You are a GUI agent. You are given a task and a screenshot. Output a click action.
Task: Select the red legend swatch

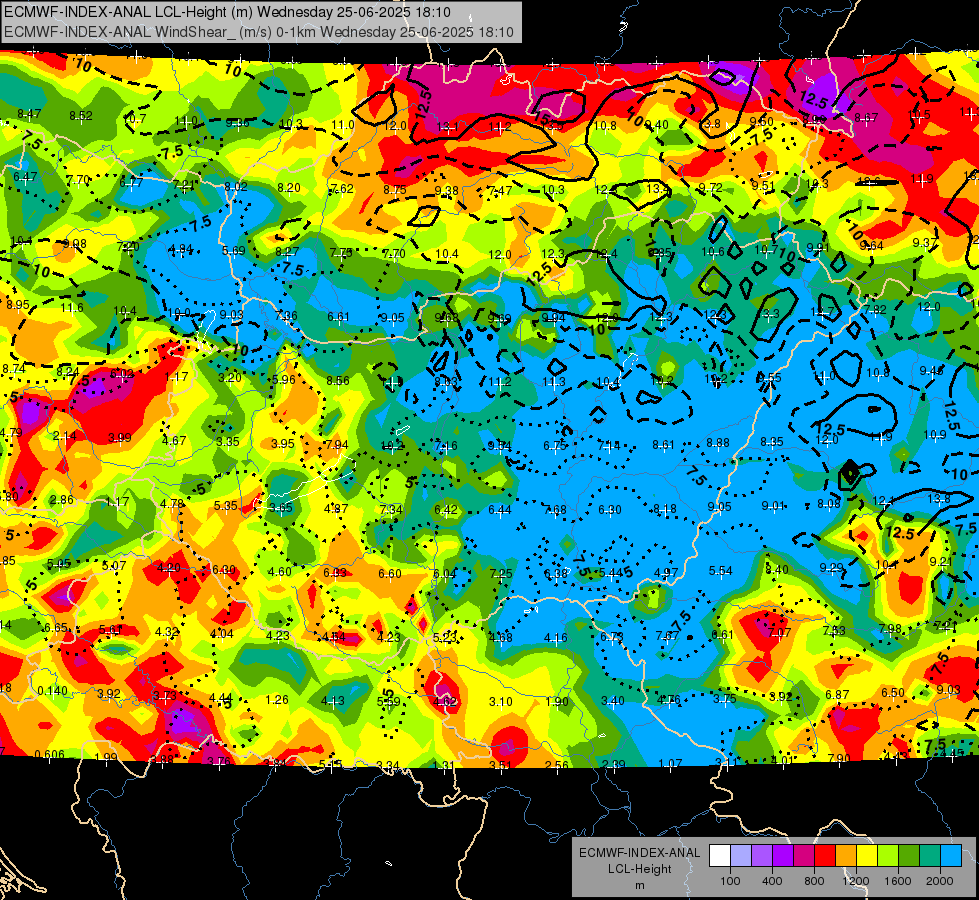coord(825,856)
